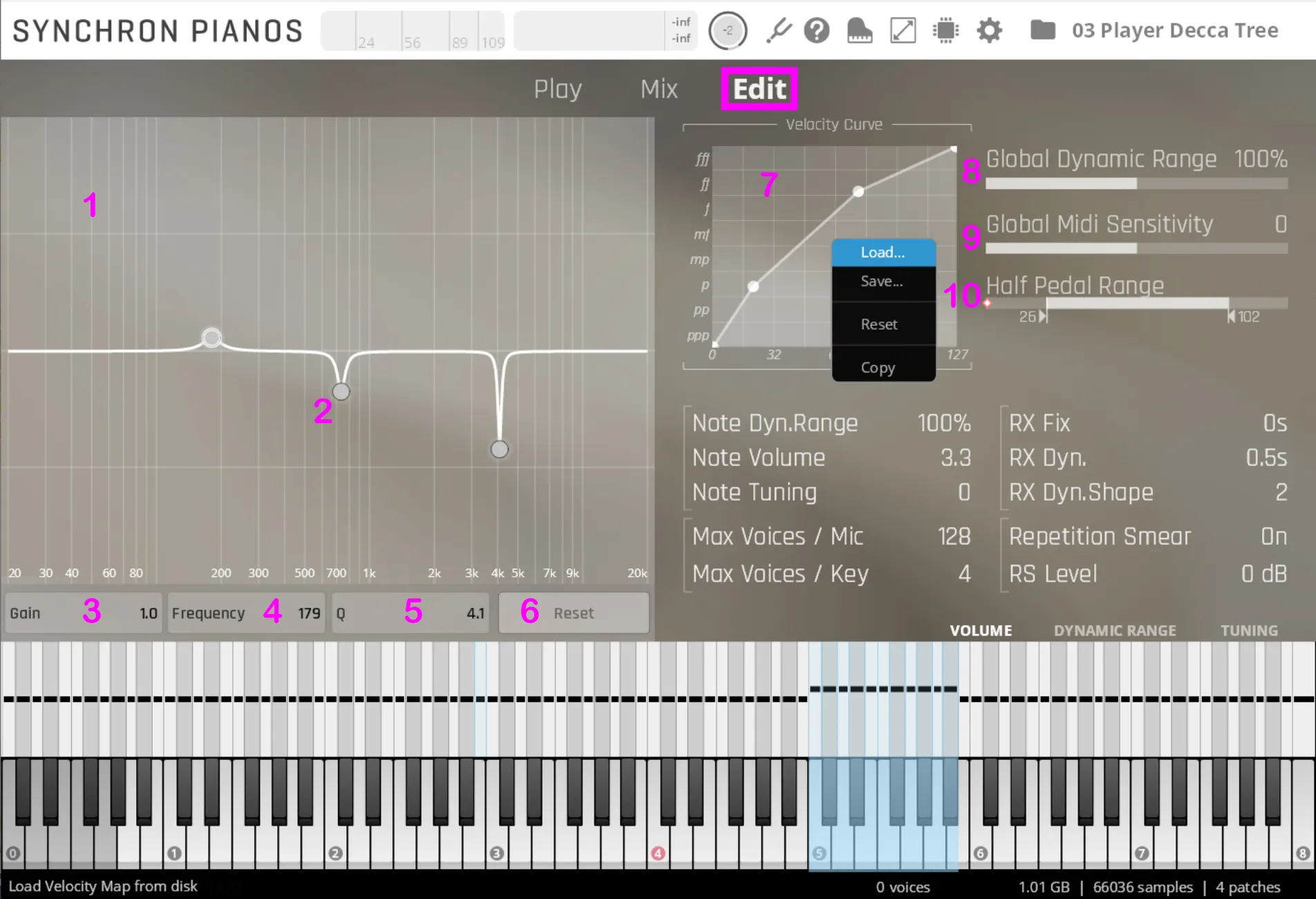Select VOLUME keyboard view mode

980,631
